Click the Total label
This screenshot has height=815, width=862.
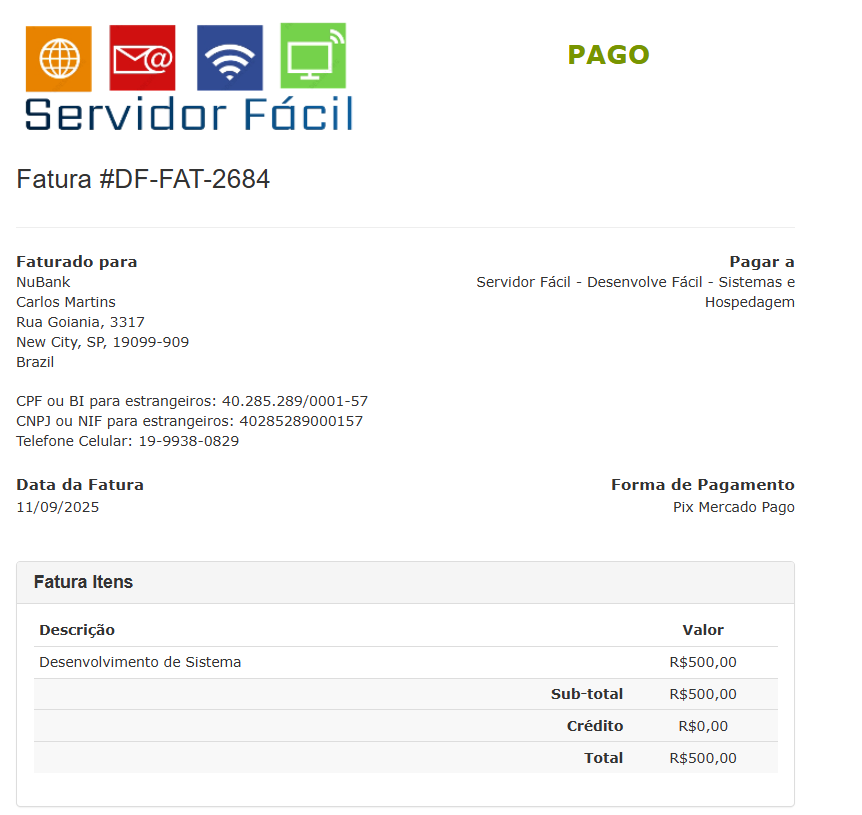603,758
